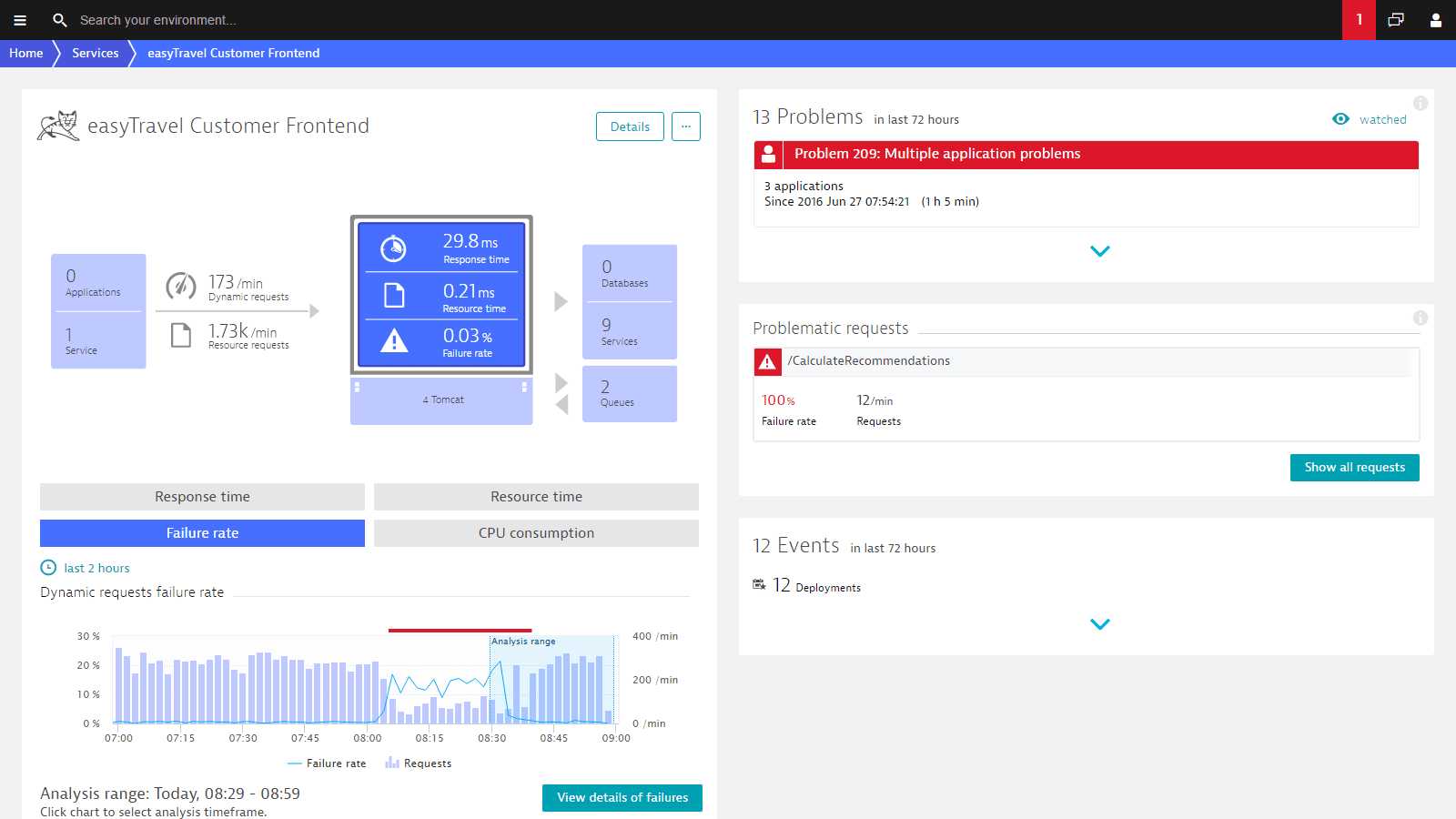
Task: Expand the 4 Tomcat process bar
Action: coord(441,400)
